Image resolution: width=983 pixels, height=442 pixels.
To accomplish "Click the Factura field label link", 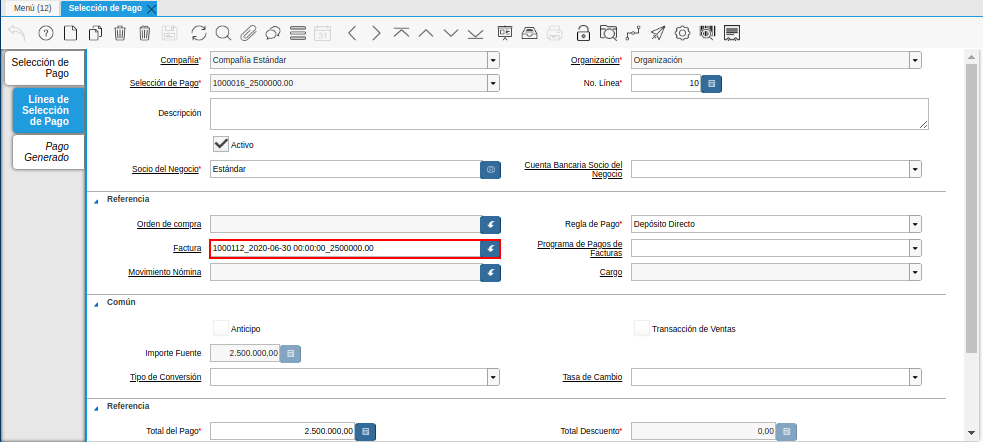I will click(x=187, y=248).
